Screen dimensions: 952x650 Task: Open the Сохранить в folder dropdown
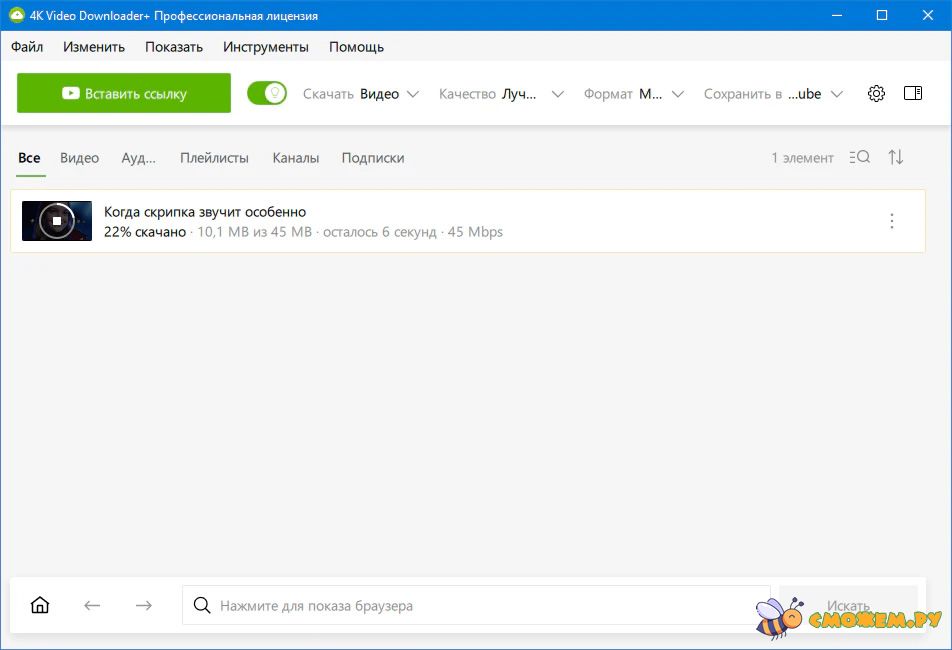[x=773, y=94]
